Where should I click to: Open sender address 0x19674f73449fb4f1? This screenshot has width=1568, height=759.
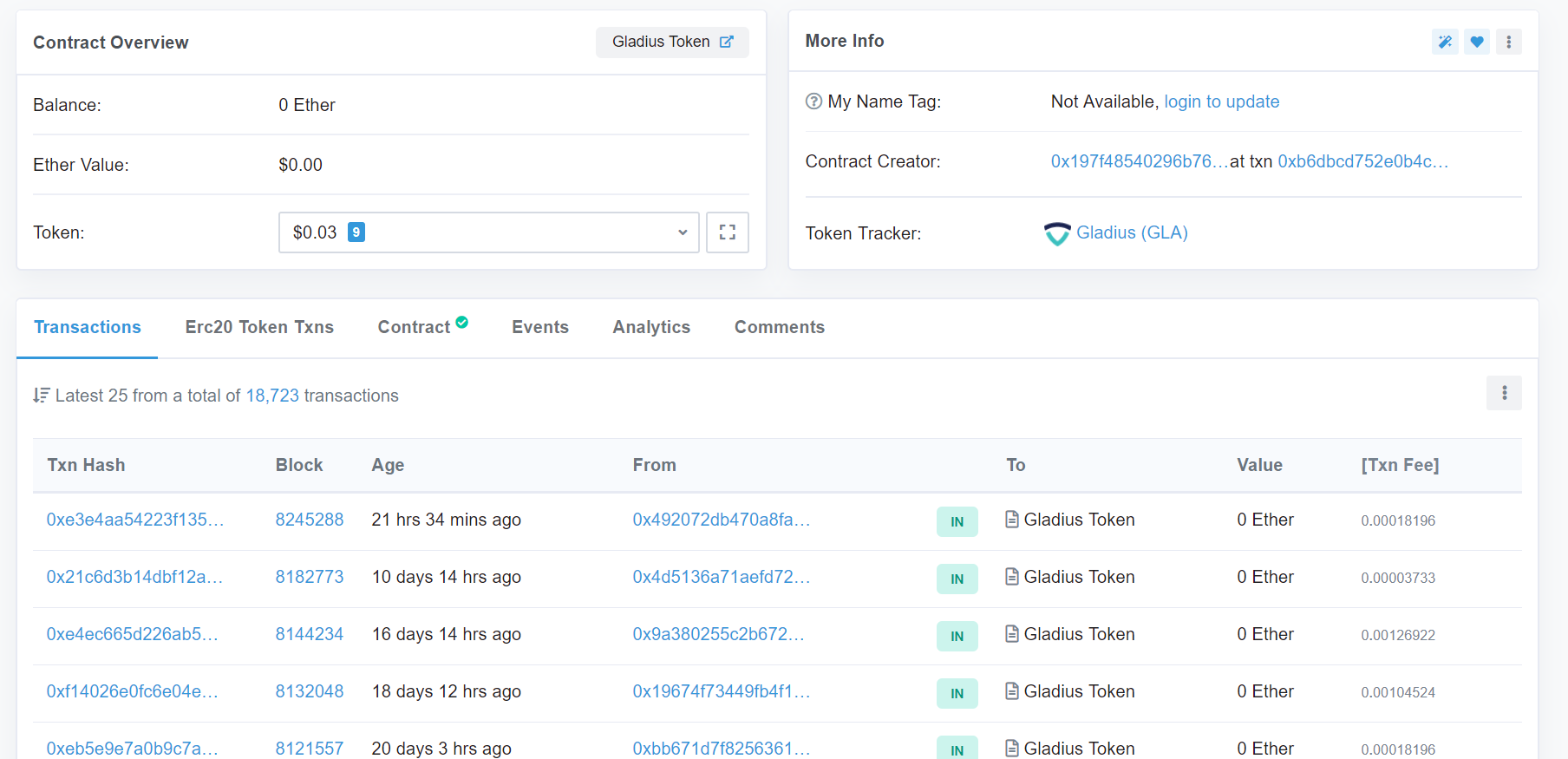[722, 691]
